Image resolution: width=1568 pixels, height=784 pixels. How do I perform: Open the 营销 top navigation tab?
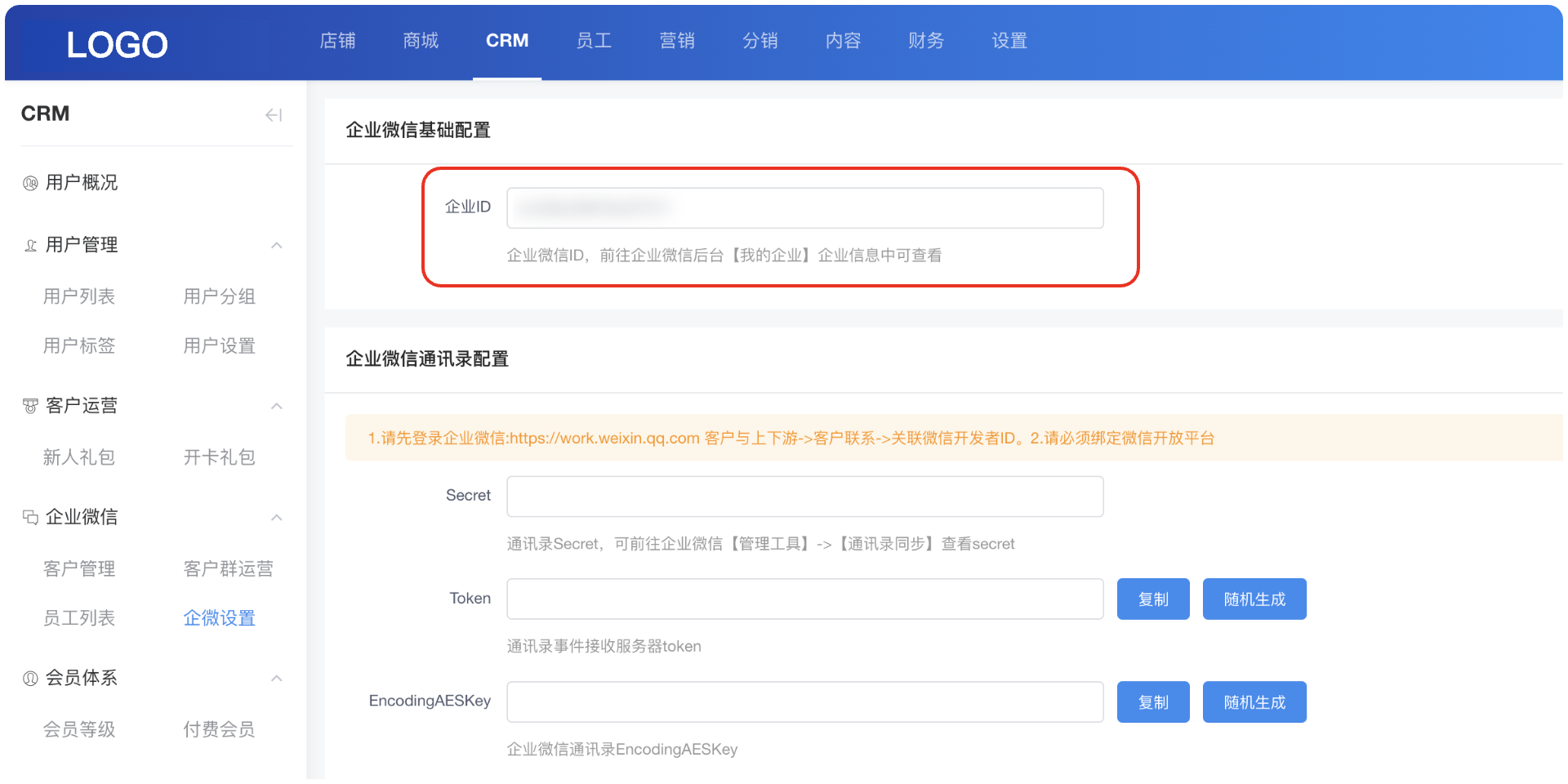[x=676, y=41]
